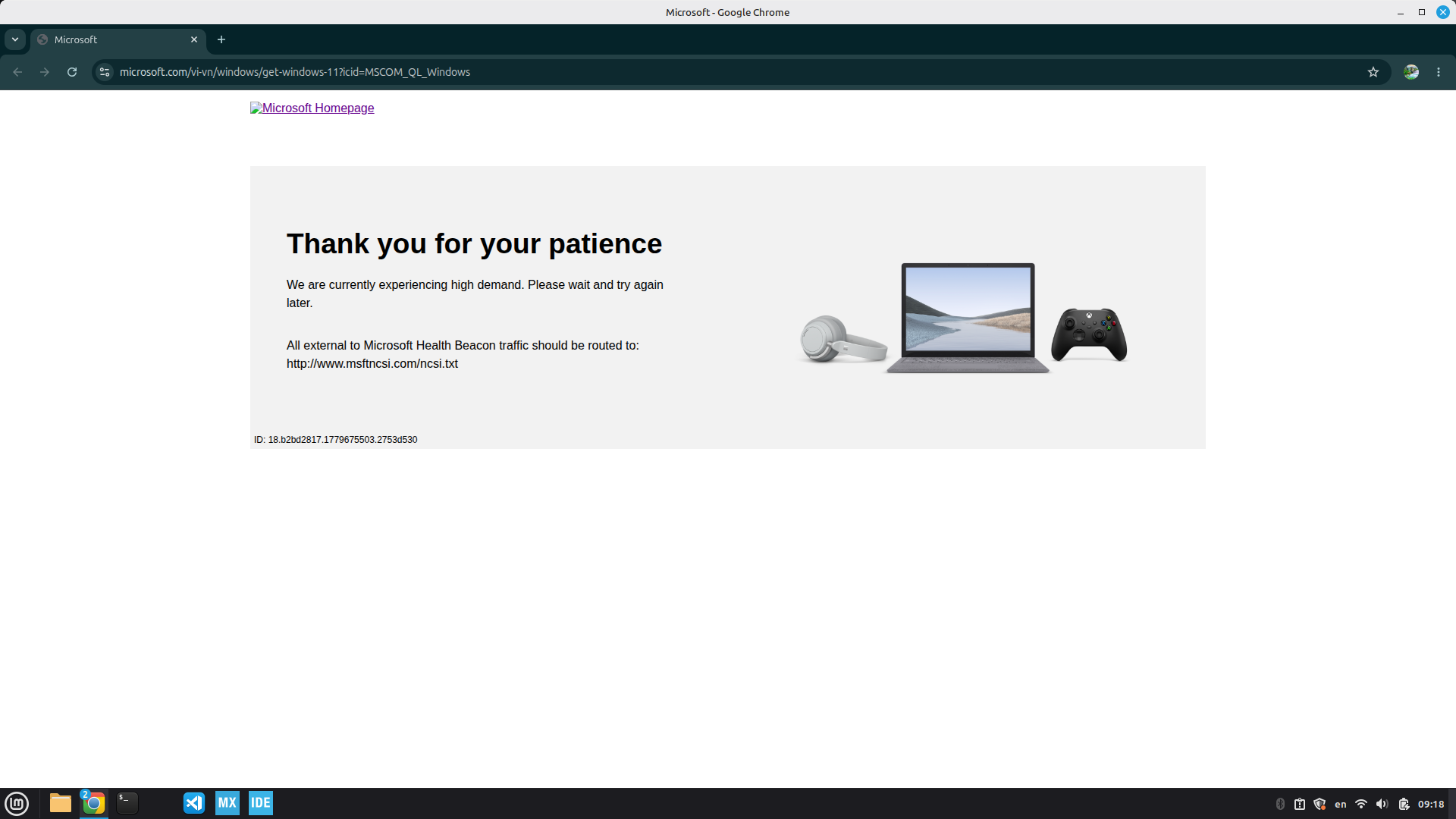Open the security shield tray icon

(1319, 804)
